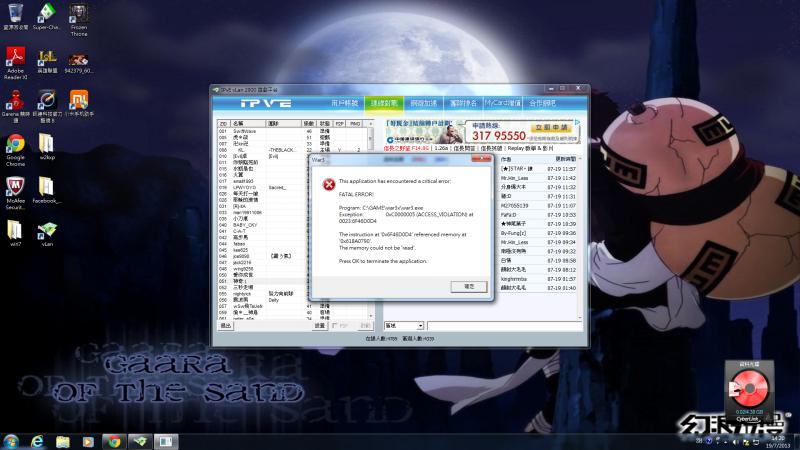Click the IPVE logo in header
Screen dimensions: 800x450
pos(266,103)
